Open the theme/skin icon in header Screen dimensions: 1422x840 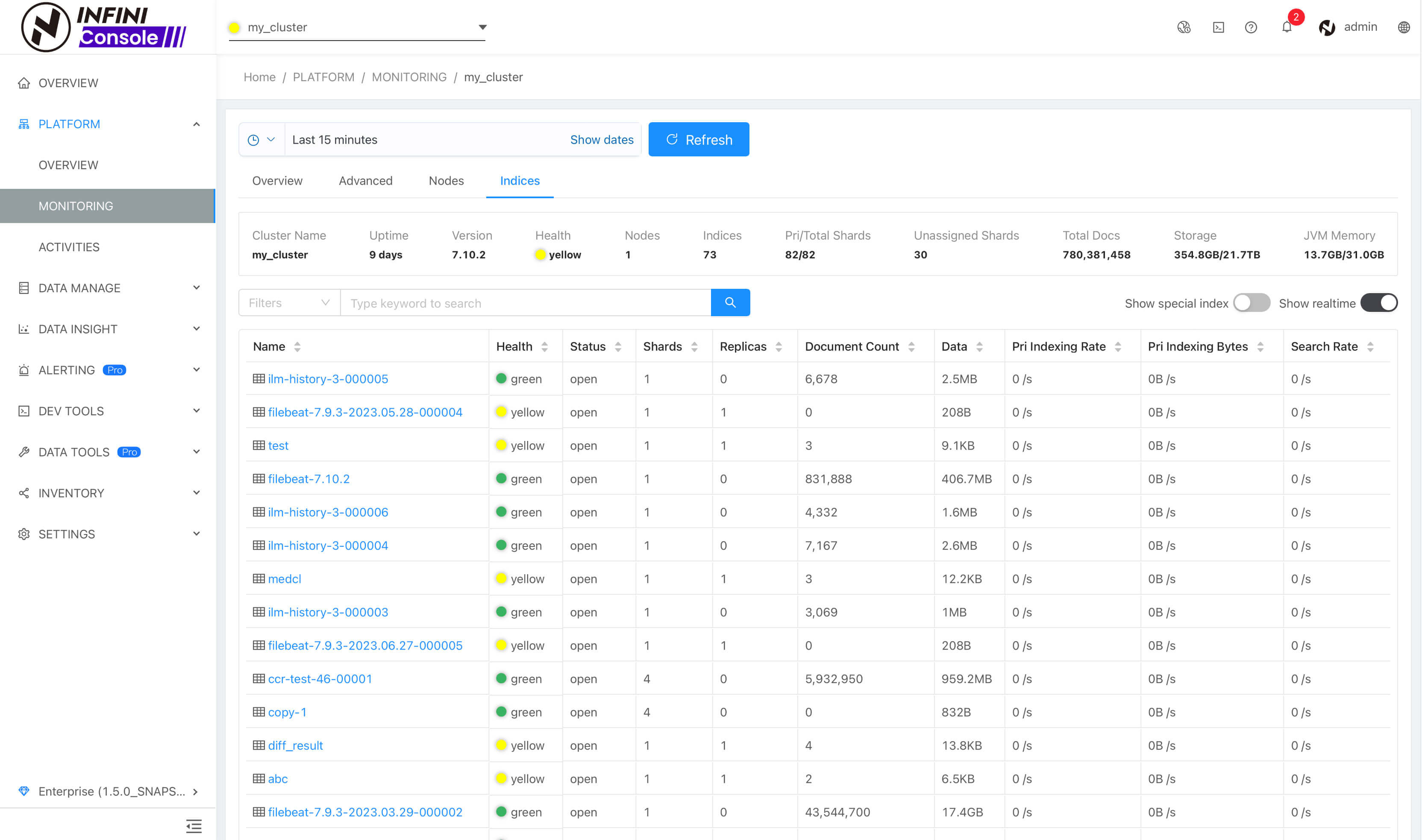pos(1184,27)
